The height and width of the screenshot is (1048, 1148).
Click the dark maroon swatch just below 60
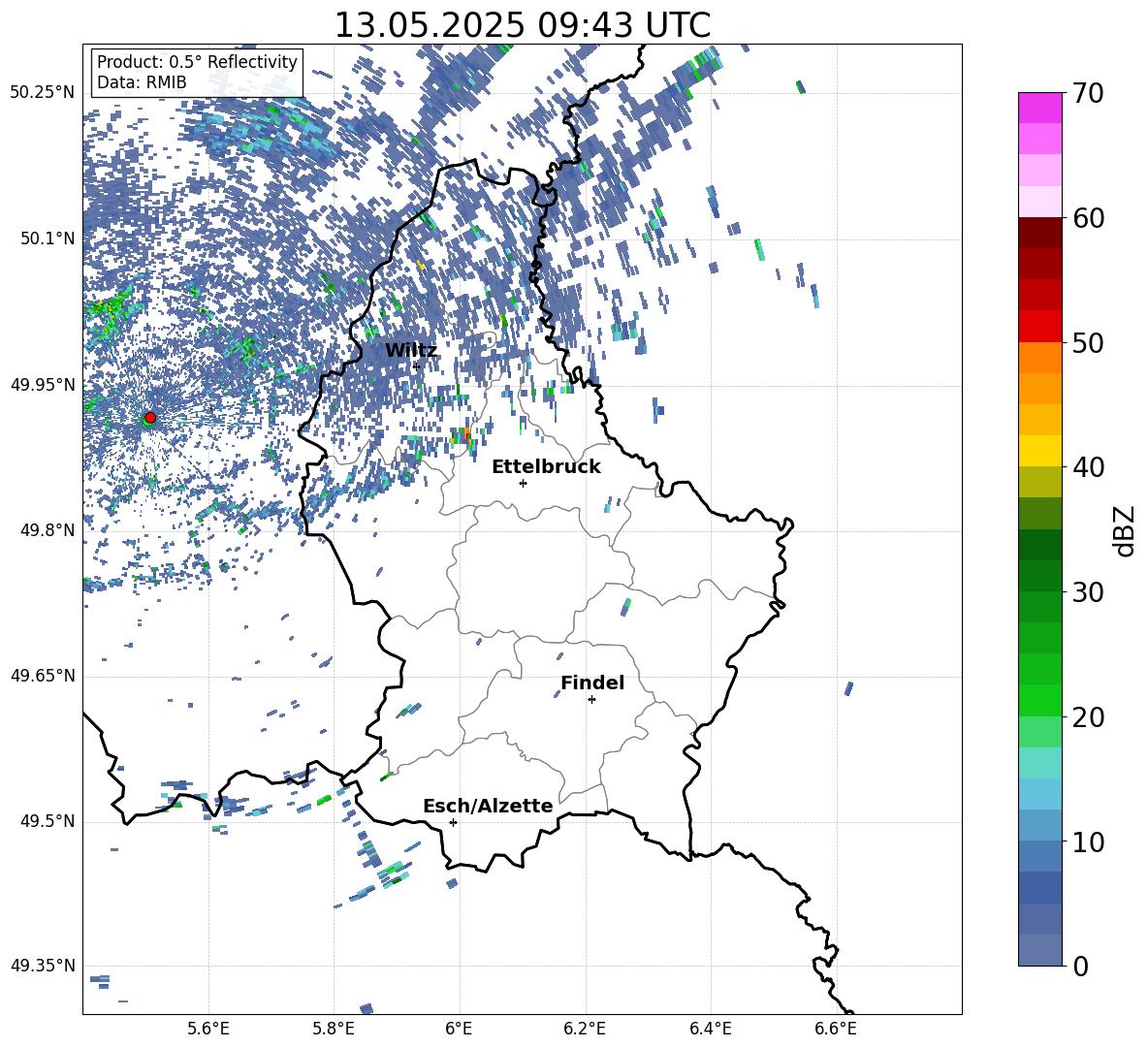point(1039,233)
